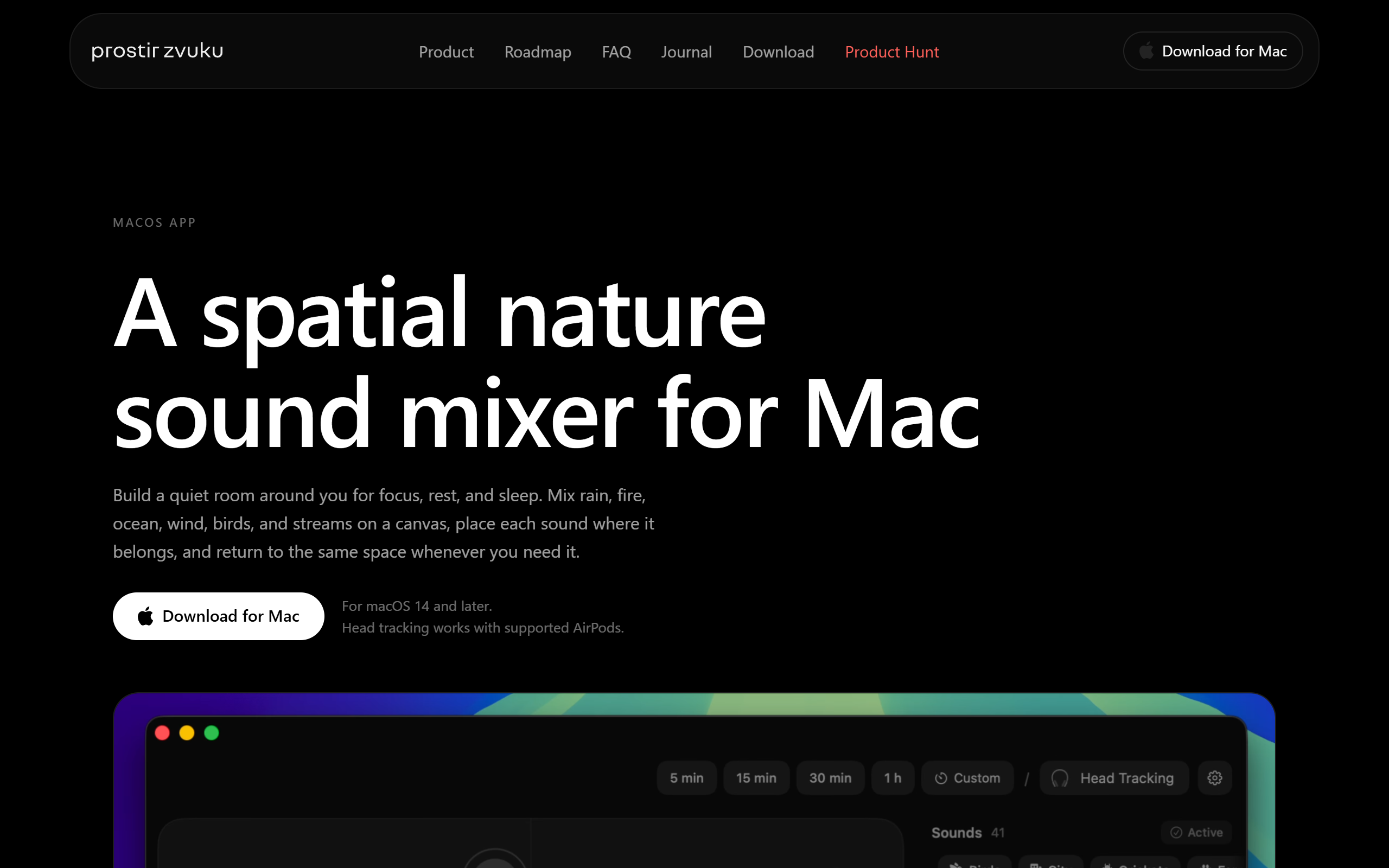
Task: Click the 'Build a quiet room' paragraph
Action: pyautogui.click(x=384, y=523)
